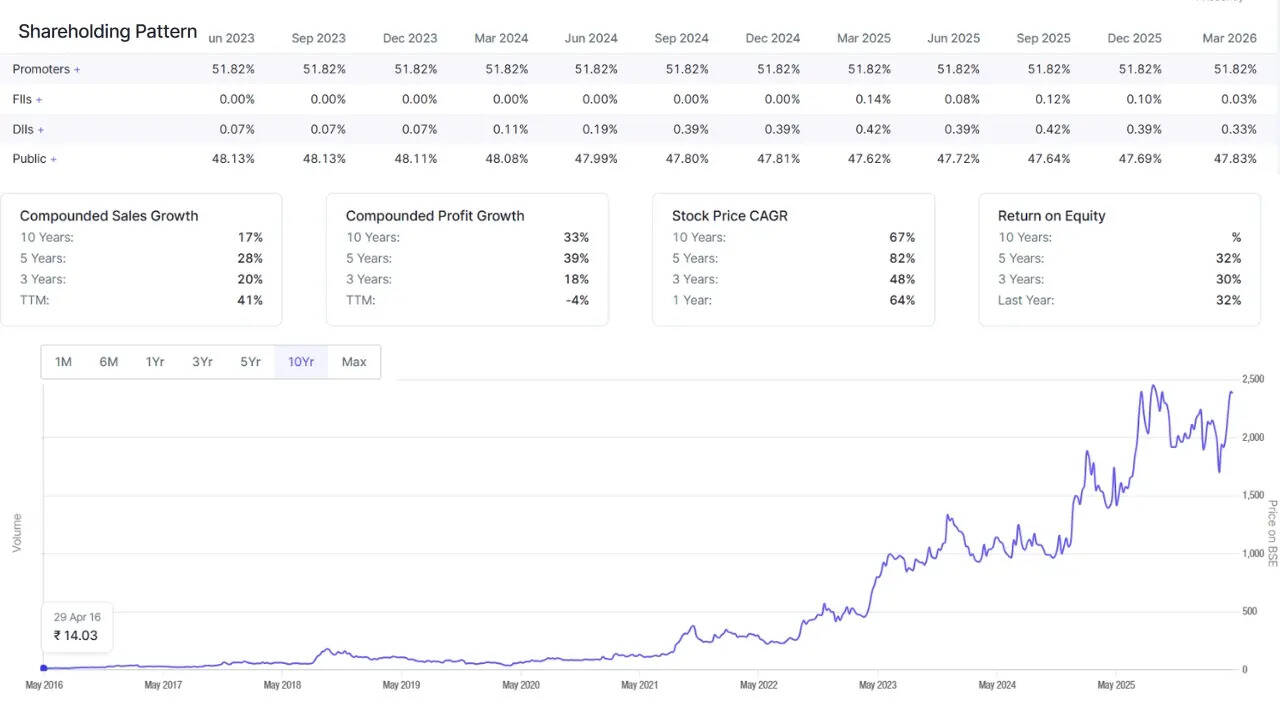This screenshot has height=720, width=1280.
Task: Switch chart to 3Yr range
Action: [x=202, y=362]
